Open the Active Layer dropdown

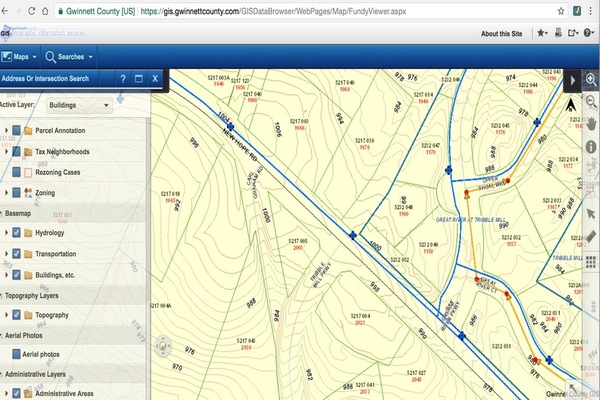(79, 104)
